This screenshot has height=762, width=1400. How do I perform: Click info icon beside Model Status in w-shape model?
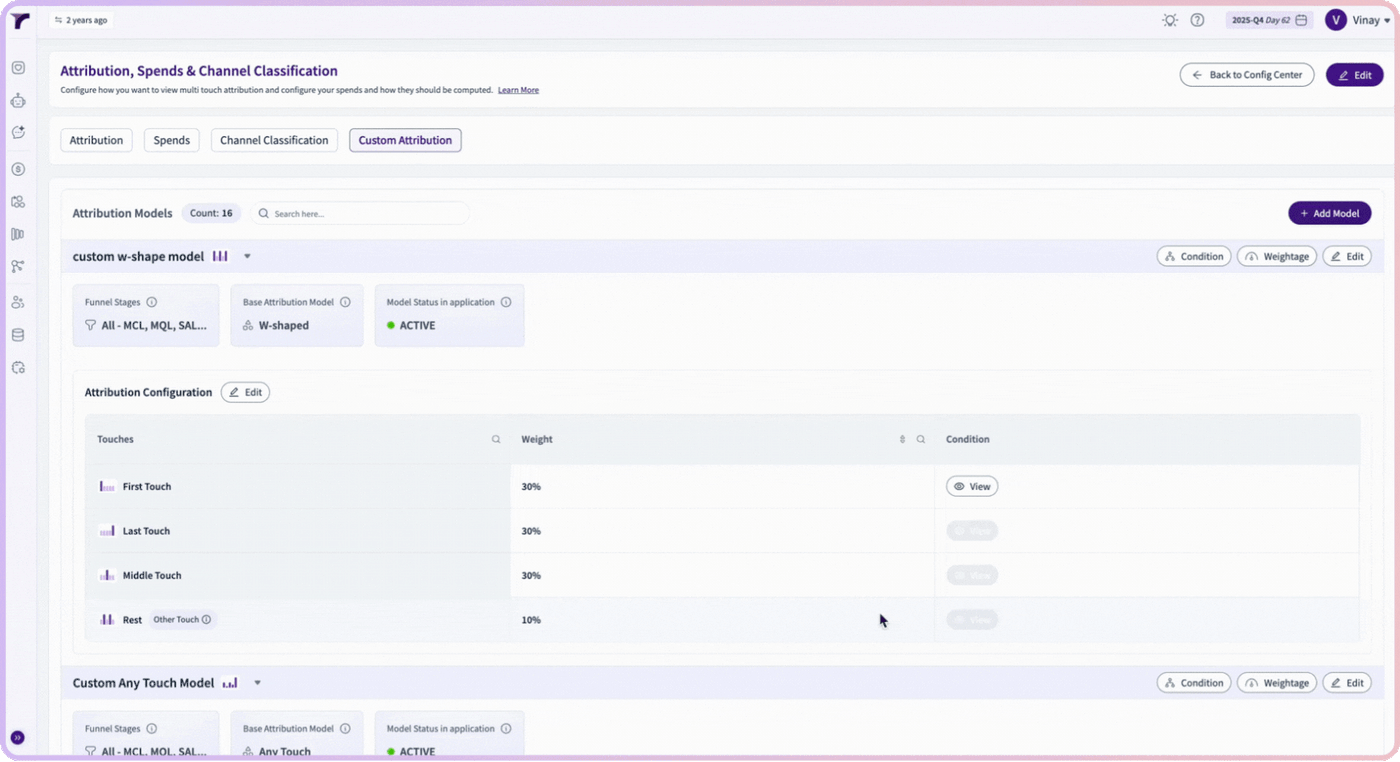pyautogui.click(x=506, y=302)
